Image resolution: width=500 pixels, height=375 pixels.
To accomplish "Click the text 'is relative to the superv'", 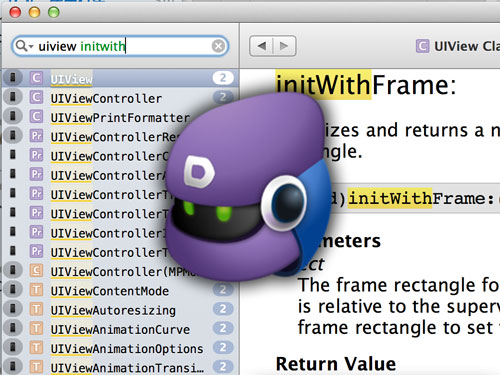I will click(x=399, y=307).
